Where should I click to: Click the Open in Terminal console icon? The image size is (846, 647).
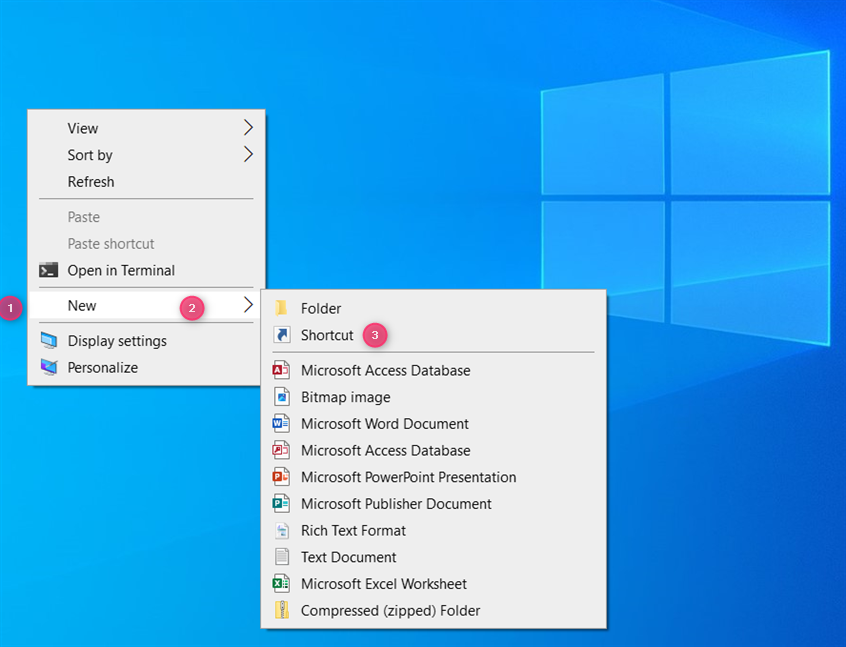(48, 270)
